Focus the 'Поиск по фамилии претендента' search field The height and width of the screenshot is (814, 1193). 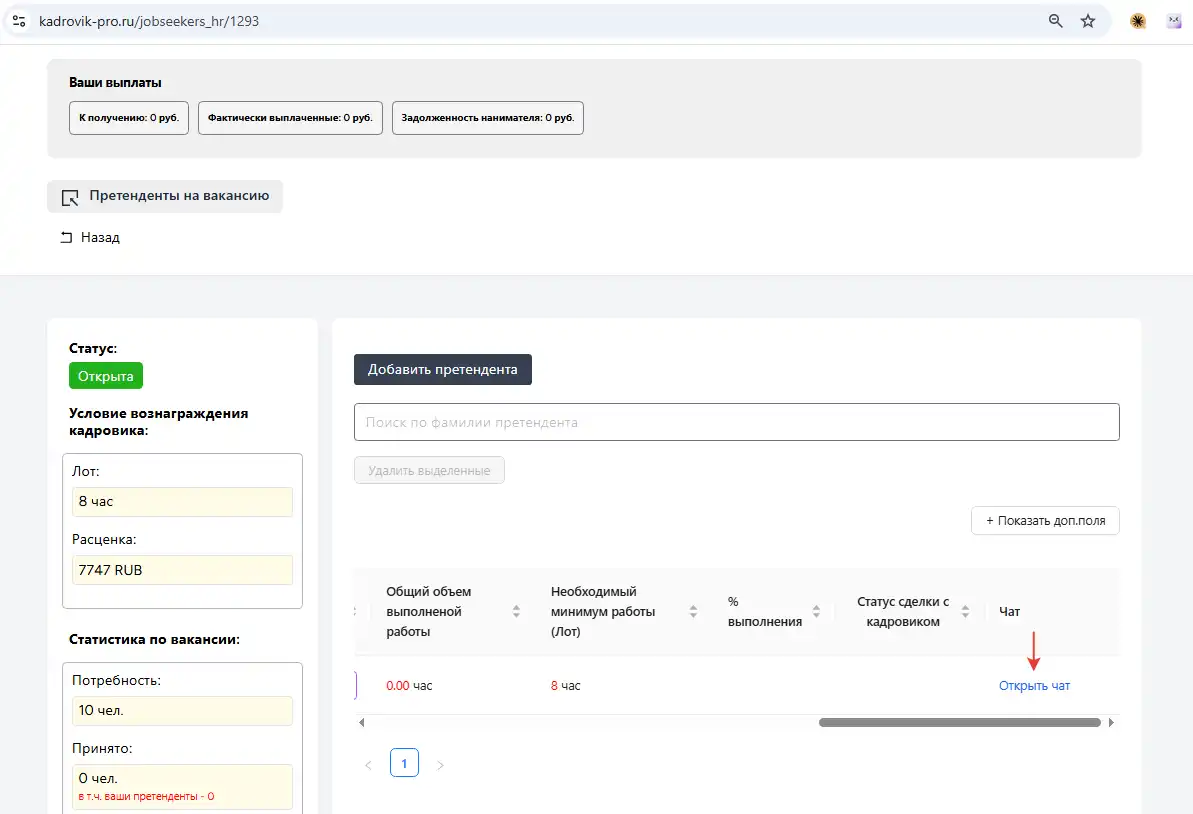736,422
